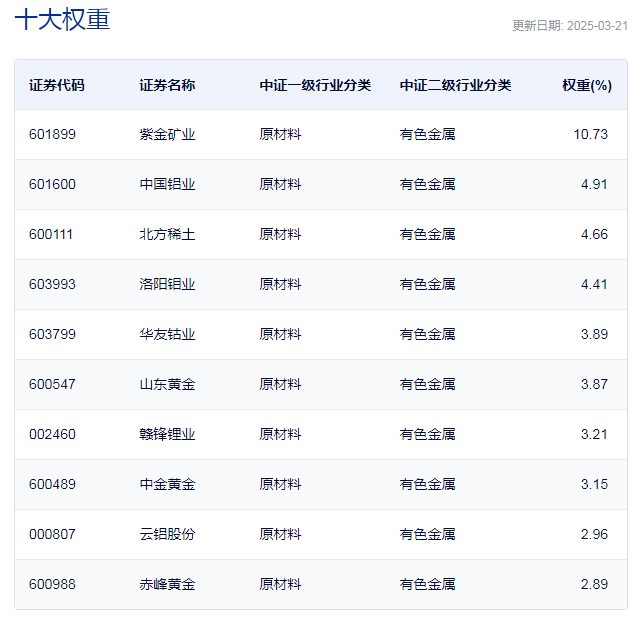Click the 中证一级行业分类 column header
The image size is (633, 619).
[x=315, y=85]
